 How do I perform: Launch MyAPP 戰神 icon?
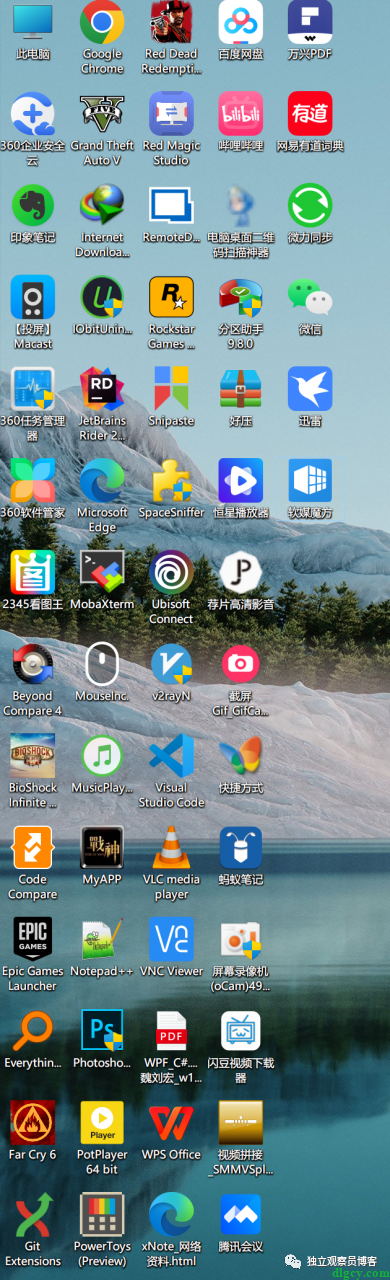[102, 847]
